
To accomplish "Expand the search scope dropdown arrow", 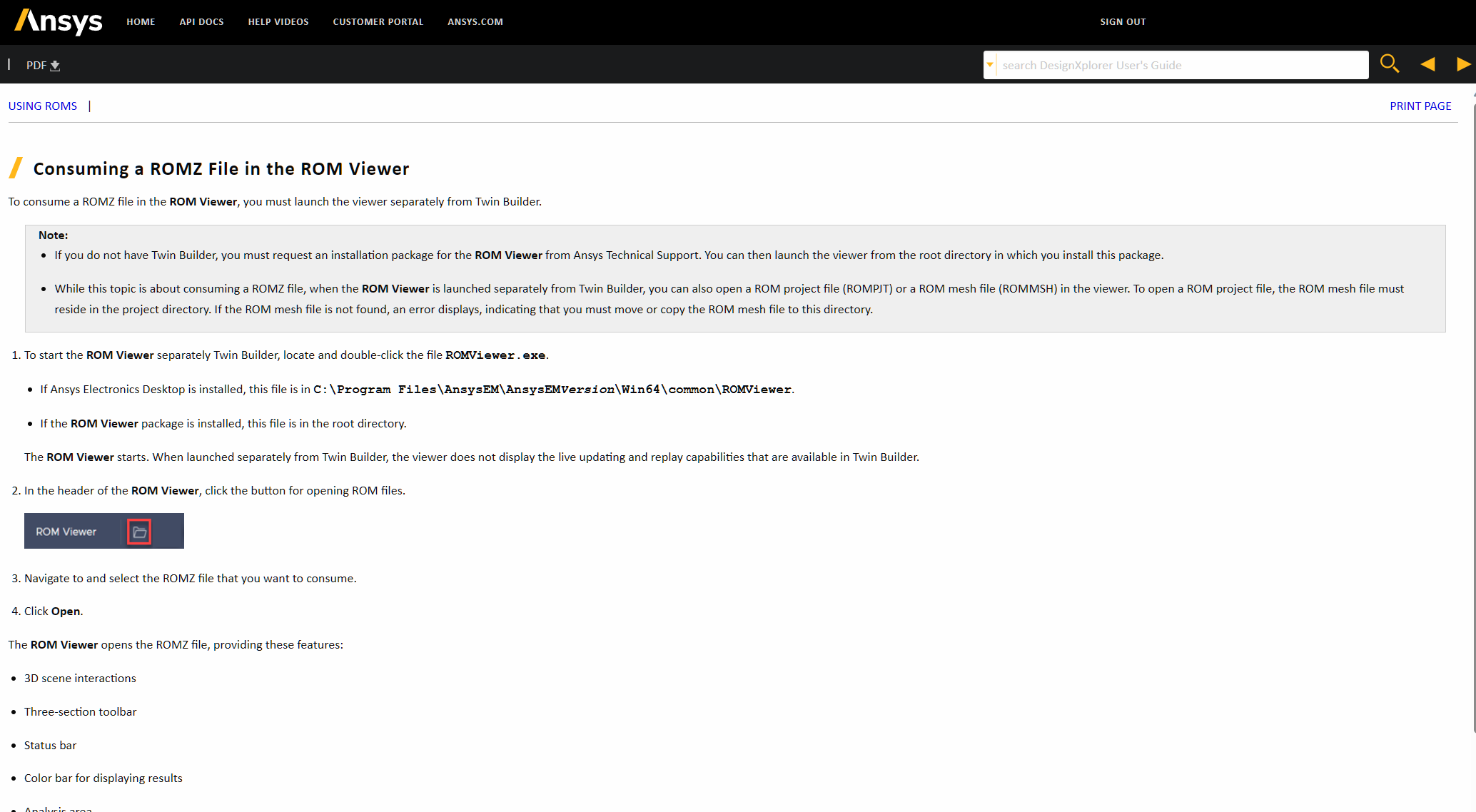I will [990, 65].
